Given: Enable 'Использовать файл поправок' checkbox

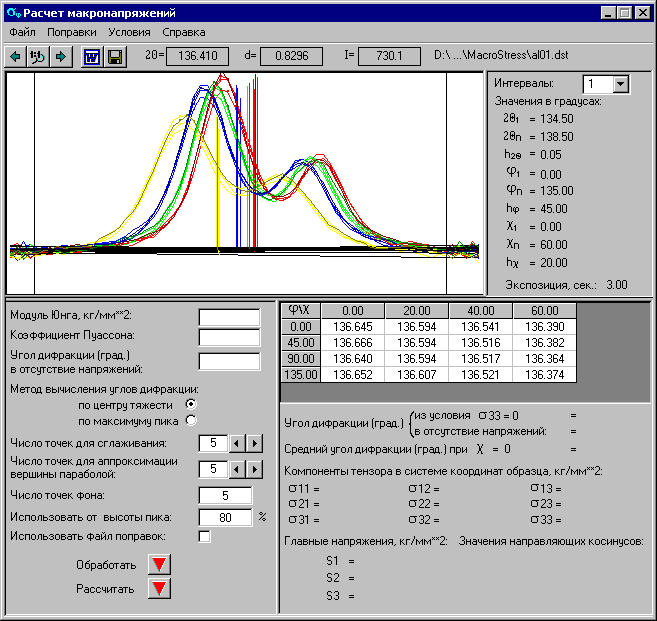Looking at the screenshot, I should pos(205,537).
